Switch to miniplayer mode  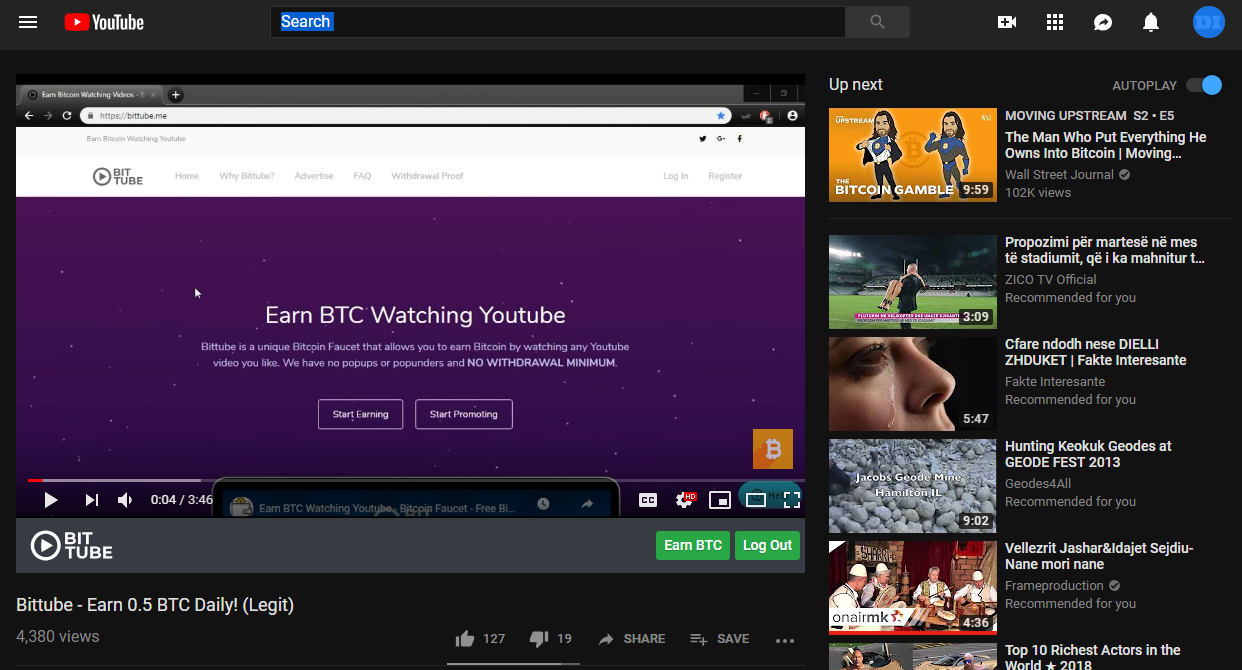click(x=720, y=500)
